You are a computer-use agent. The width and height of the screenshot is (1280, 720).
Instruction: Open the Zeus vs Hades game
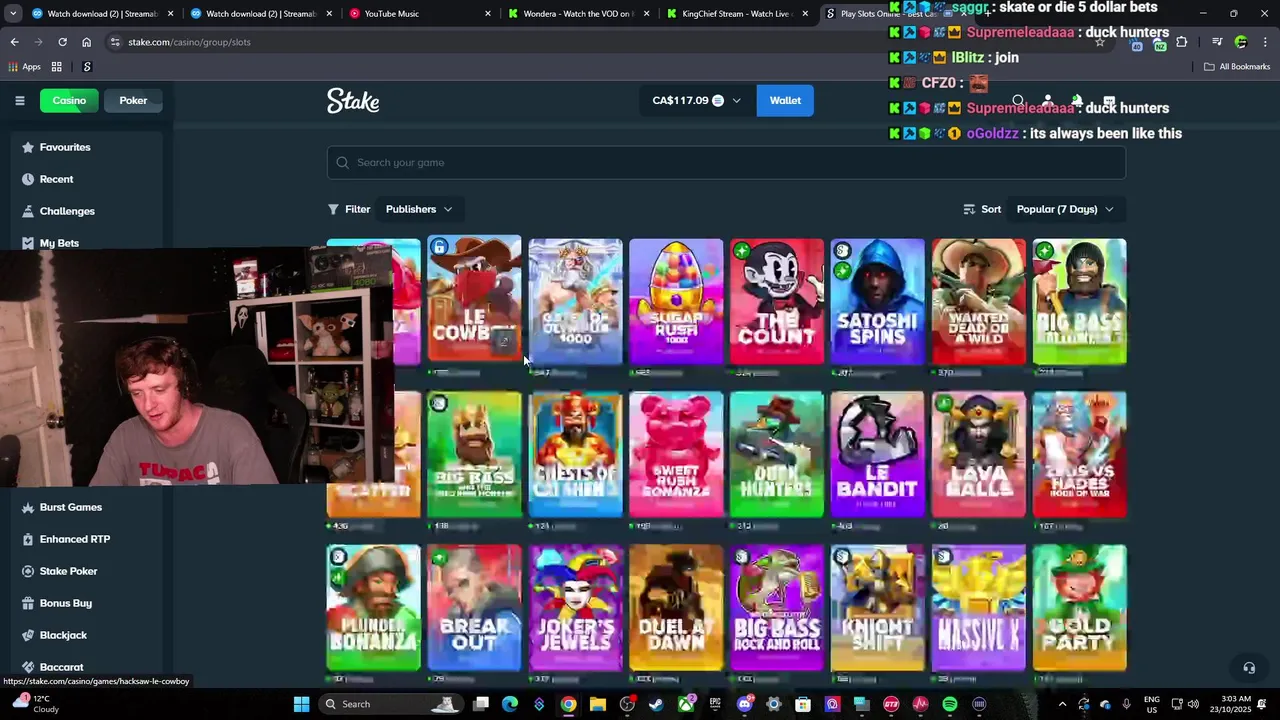pos(1080,454)
